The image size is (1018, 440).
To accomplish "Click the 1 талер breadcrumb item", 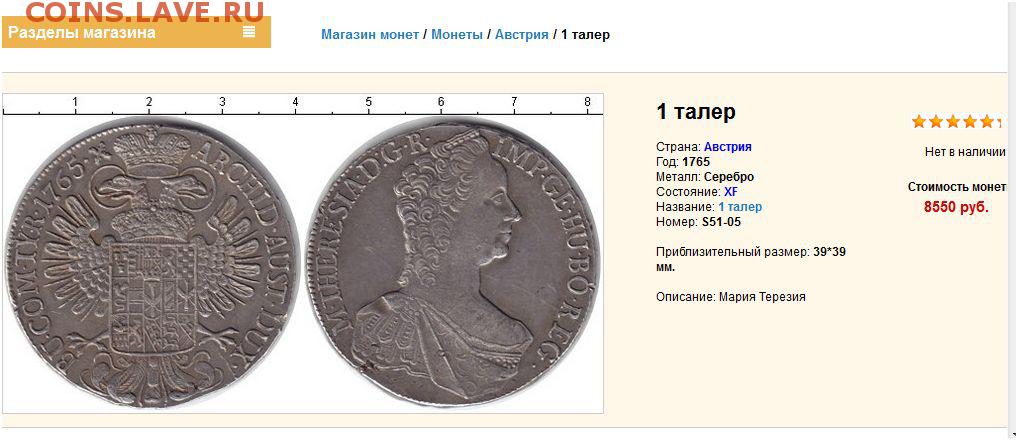I will click(x=586, y=34).
